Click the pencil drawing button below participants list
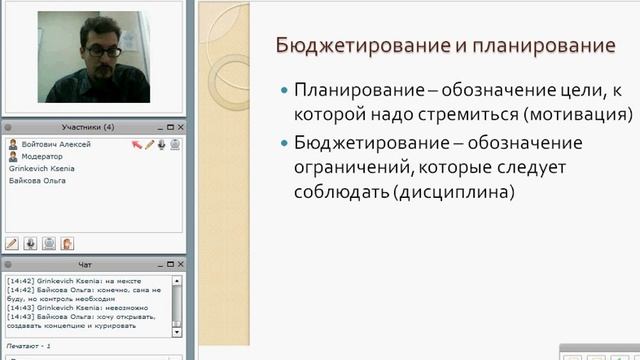 click(12, 244)
